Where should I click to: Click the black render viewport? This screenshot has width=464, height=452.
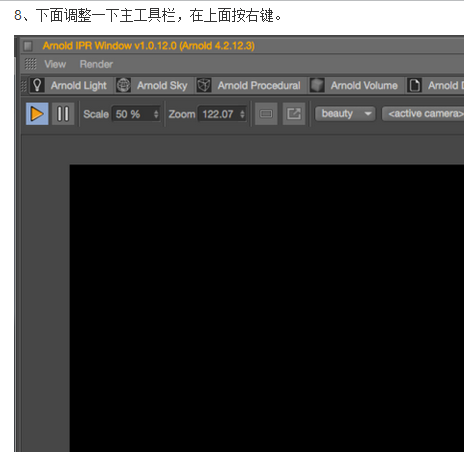point(267,308)
